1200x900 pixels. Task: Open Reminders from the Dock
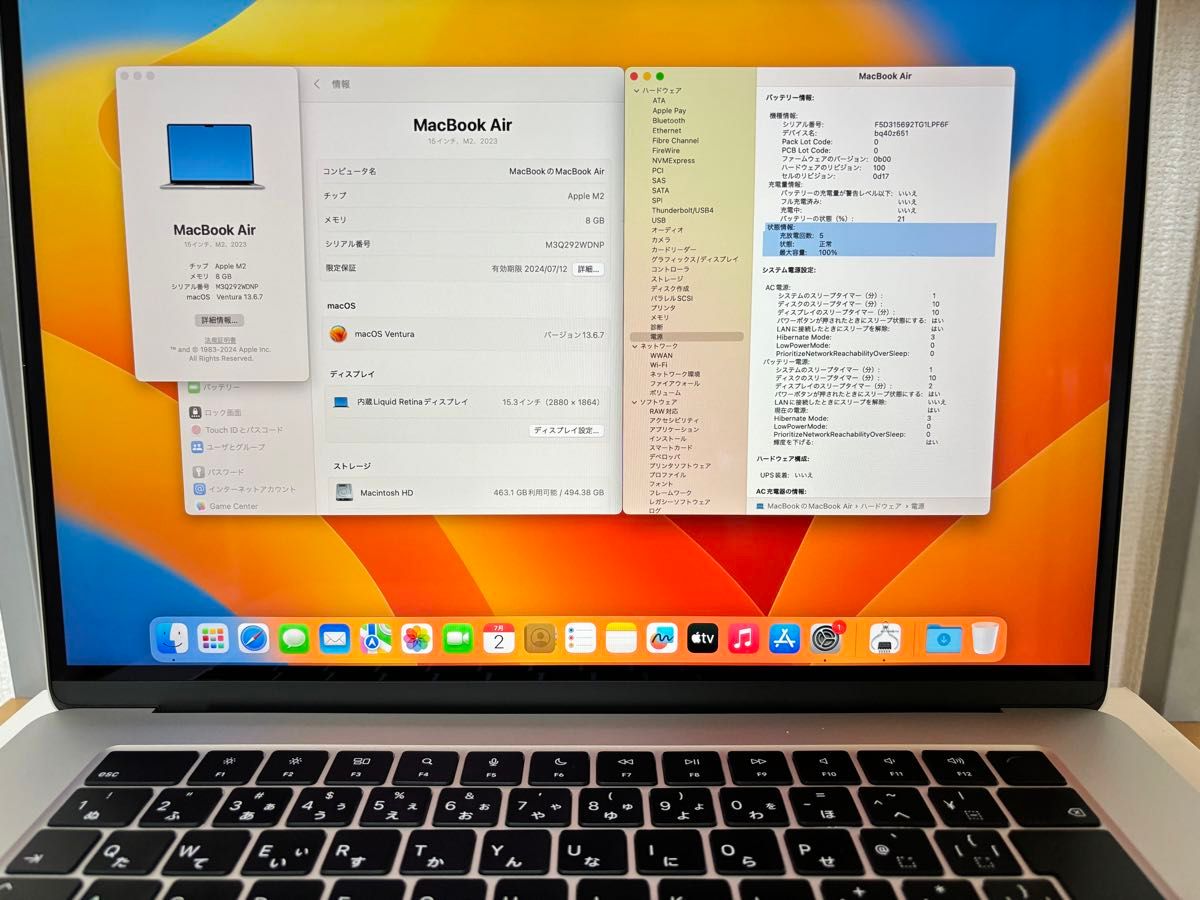tap(580, 637)
